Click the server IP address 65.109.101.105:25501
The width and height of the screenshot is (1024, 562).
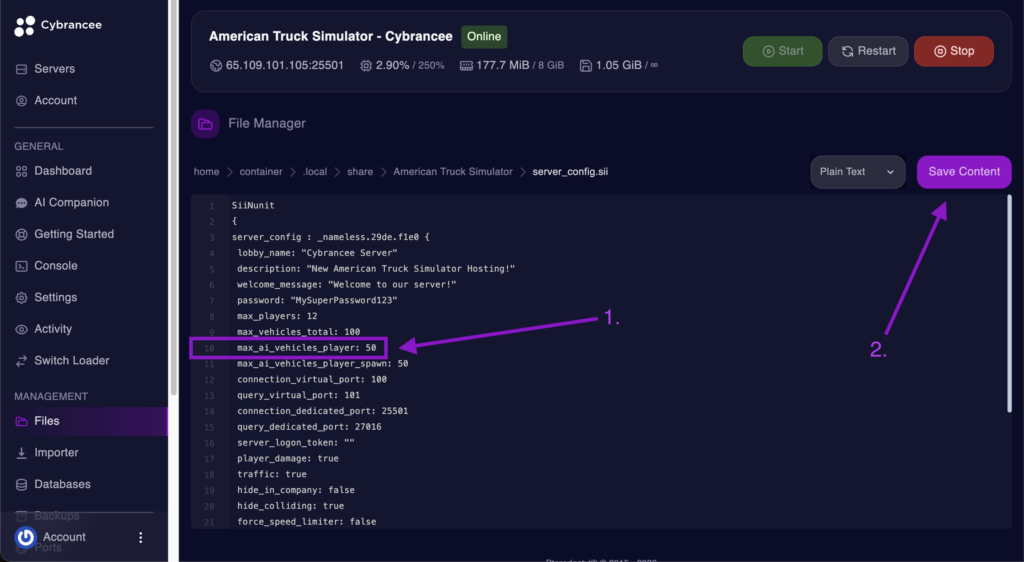[284, 65]
